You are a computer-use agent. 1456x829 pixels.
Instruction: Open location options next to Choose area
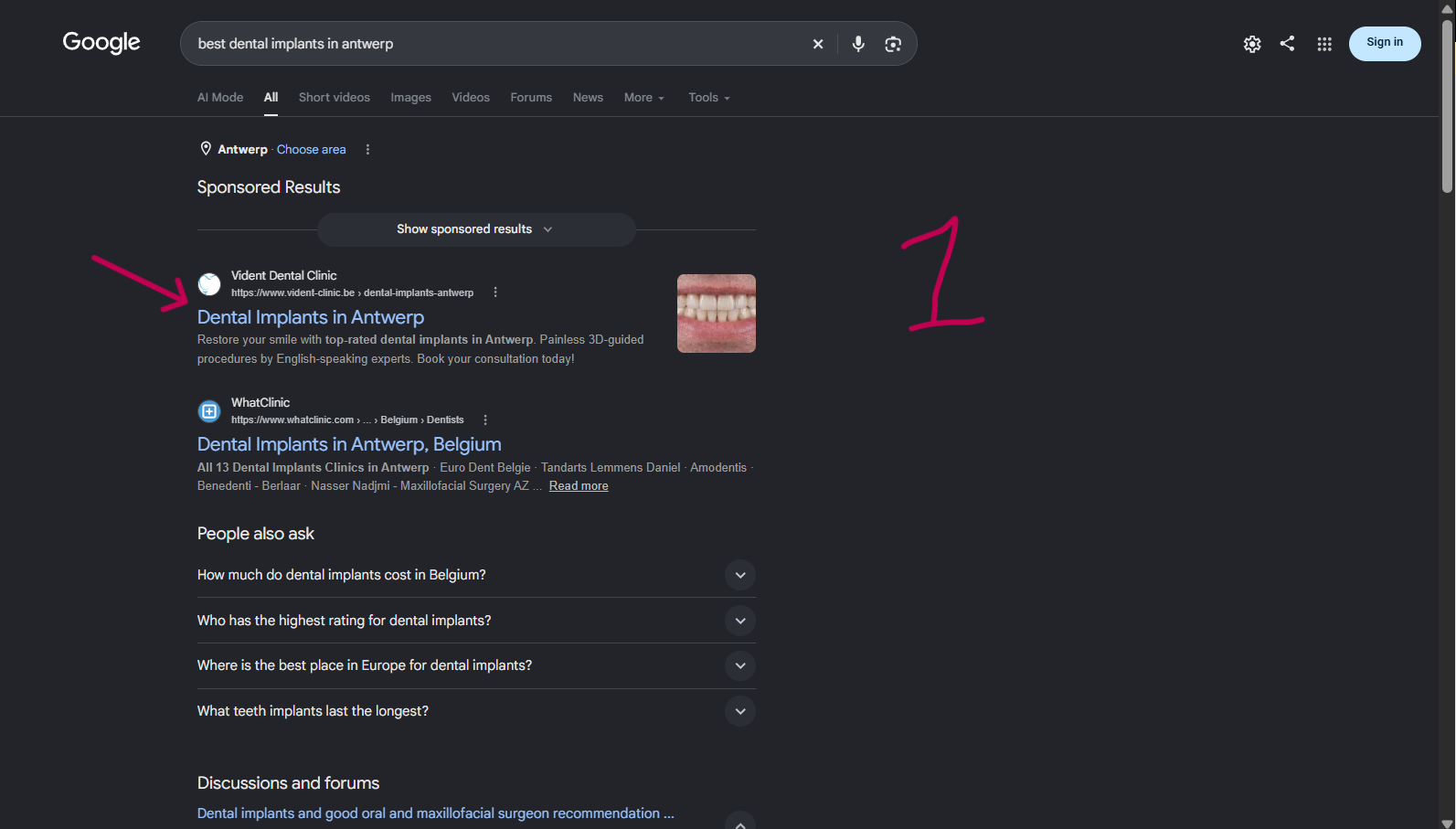[x=367, y=149]
